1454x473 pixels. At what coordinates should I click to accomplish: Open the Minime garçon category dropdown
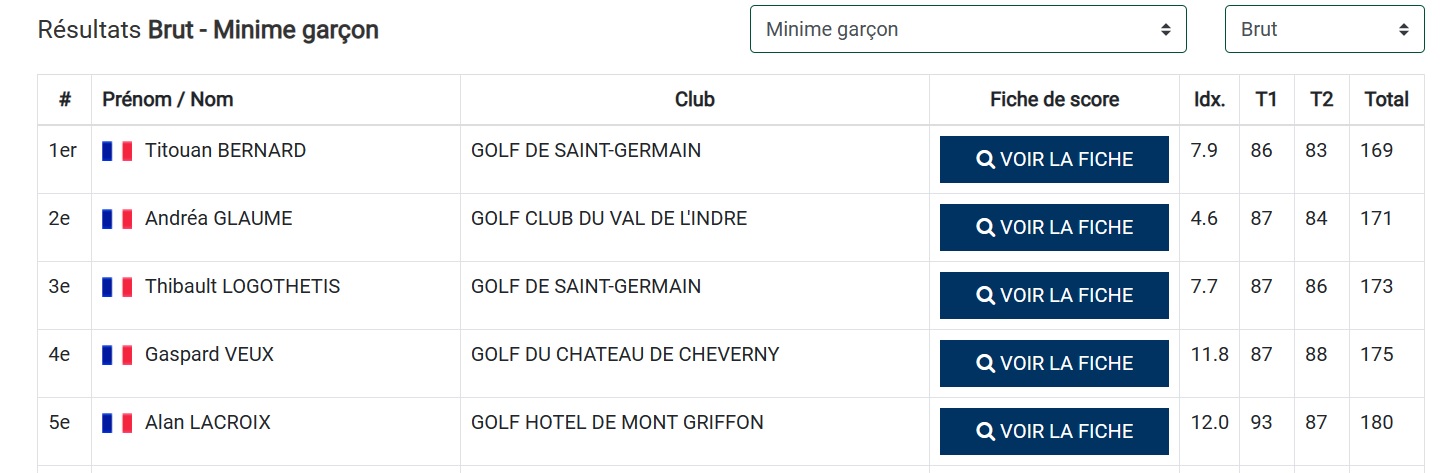[x=967, y=29]
